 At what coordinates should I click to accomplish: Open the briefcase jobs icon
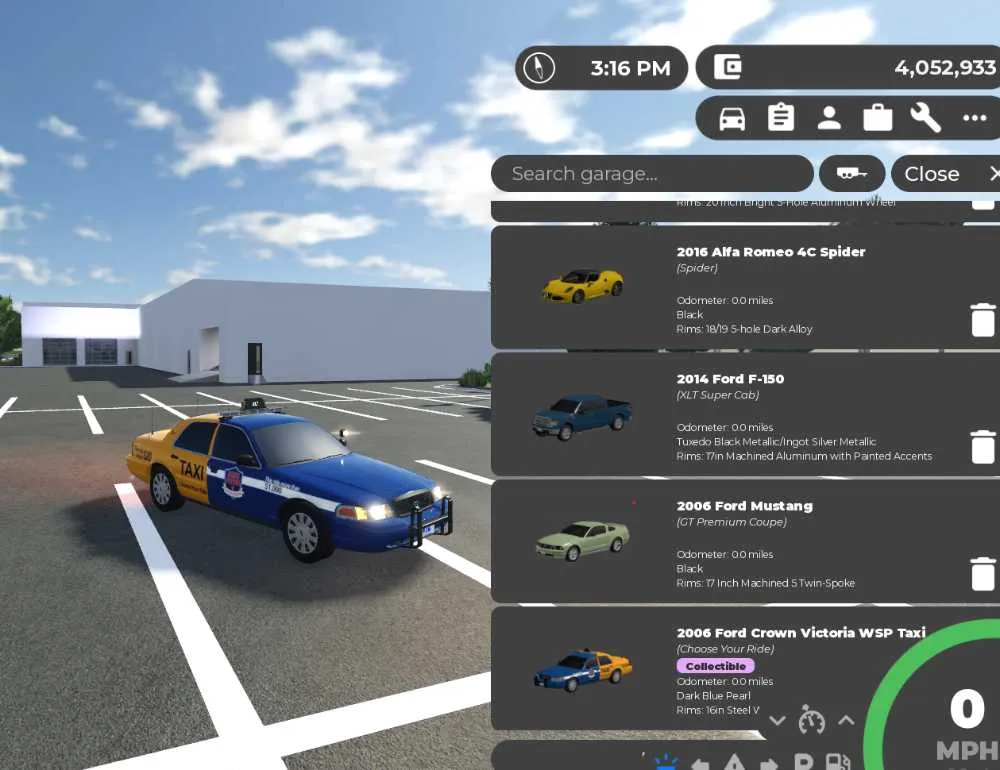878,118
